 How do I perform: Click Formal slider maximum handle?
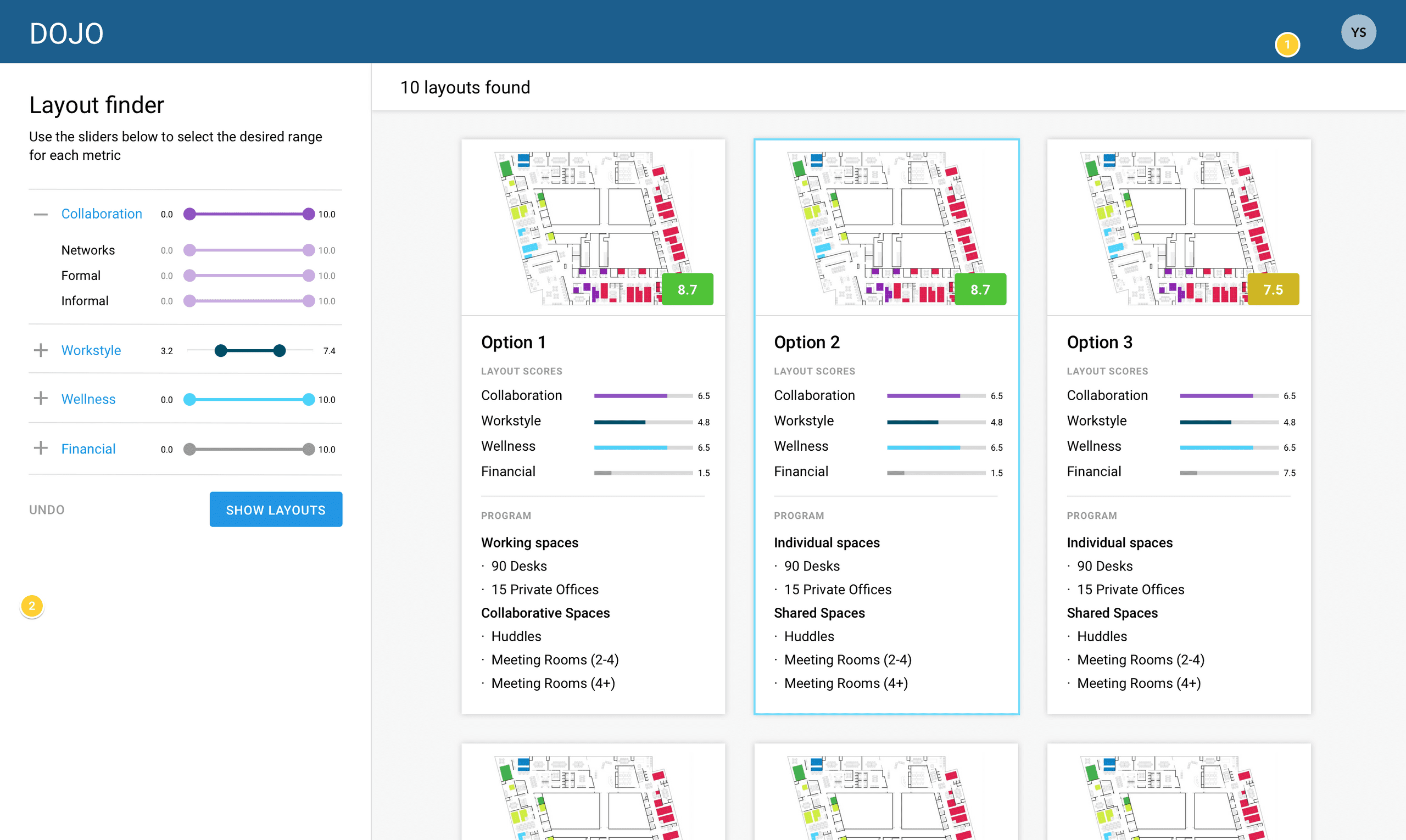point(309,276)
